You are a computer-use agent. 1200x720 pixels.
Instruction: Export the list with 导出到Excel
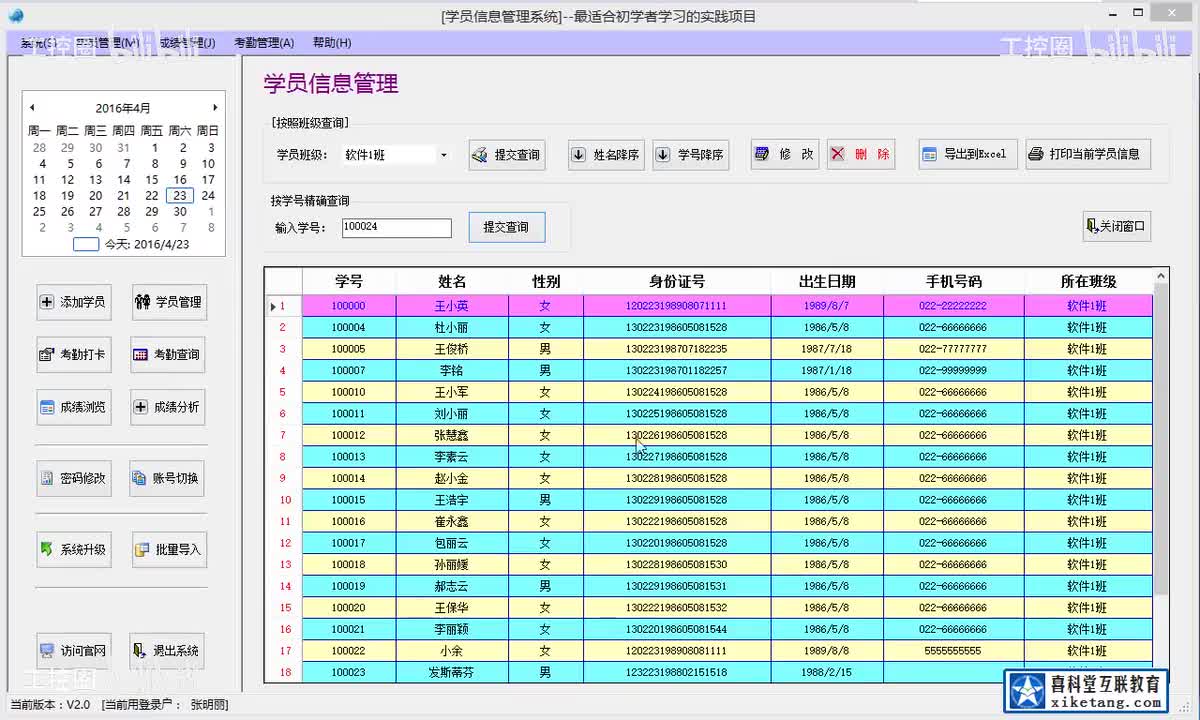(x=968, y=154)
